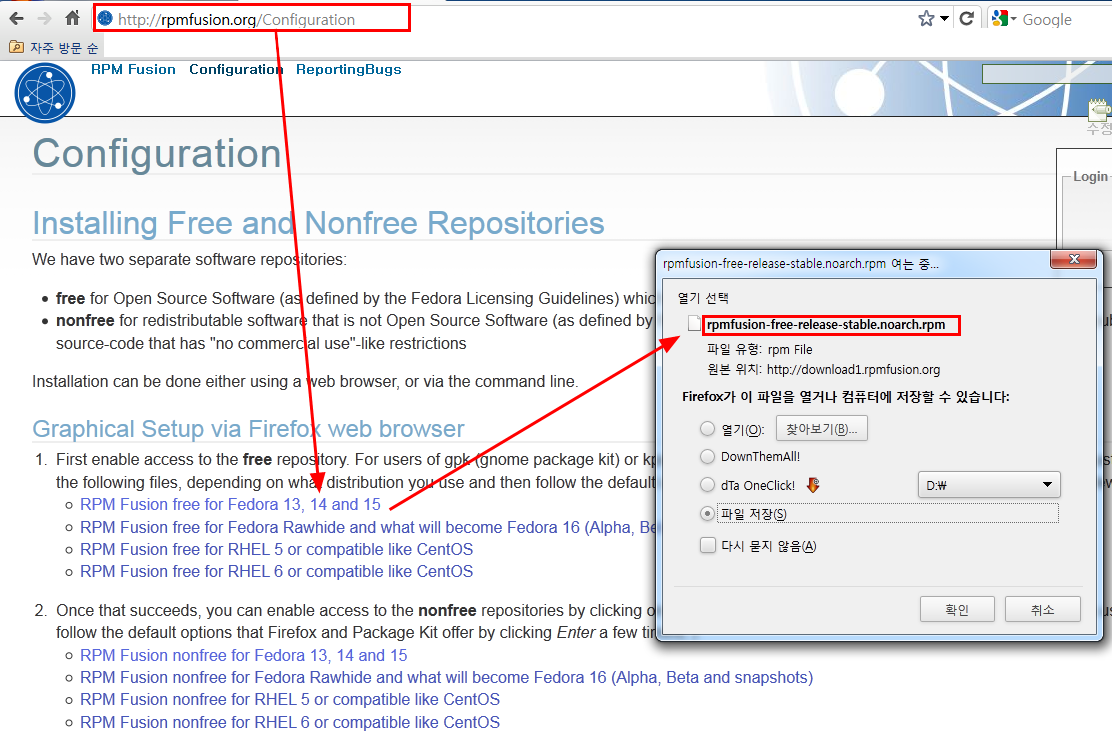Open the Configuration navigation item
1112x738 pixels.
[x=235, y=69]
